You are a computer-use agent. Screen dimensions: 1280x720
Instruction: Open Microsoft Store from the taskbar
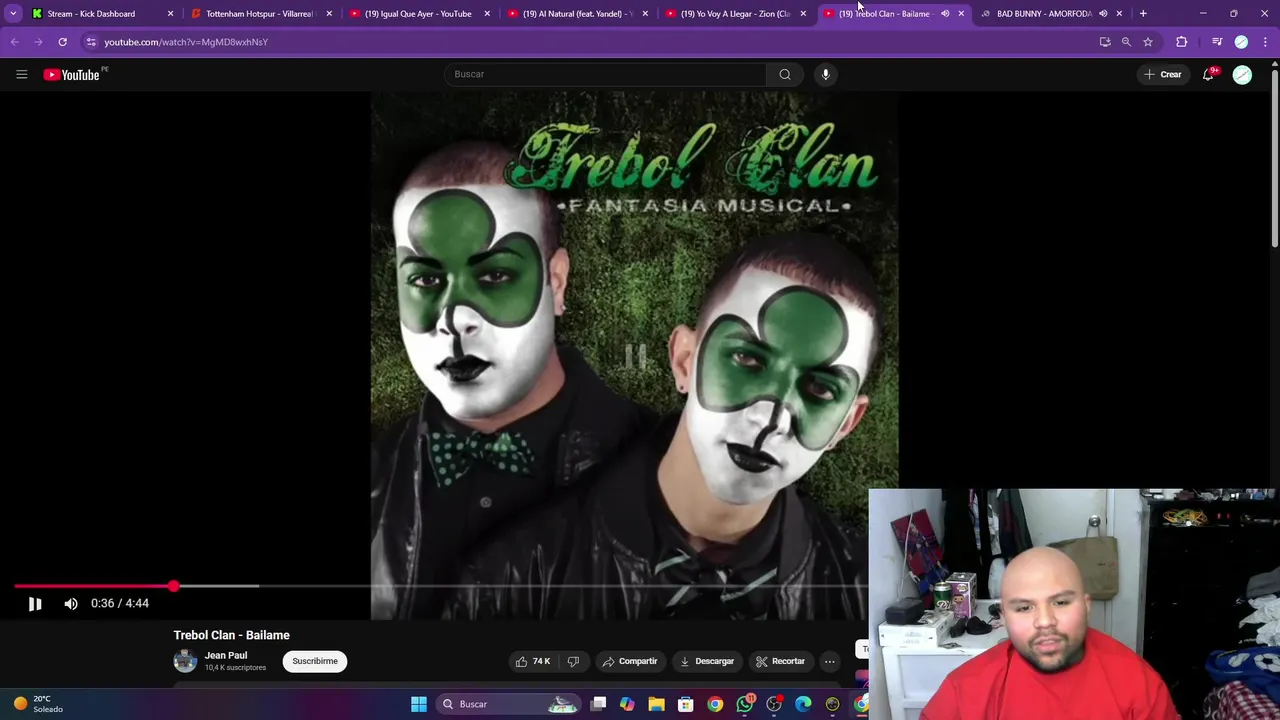pos(686,704)
